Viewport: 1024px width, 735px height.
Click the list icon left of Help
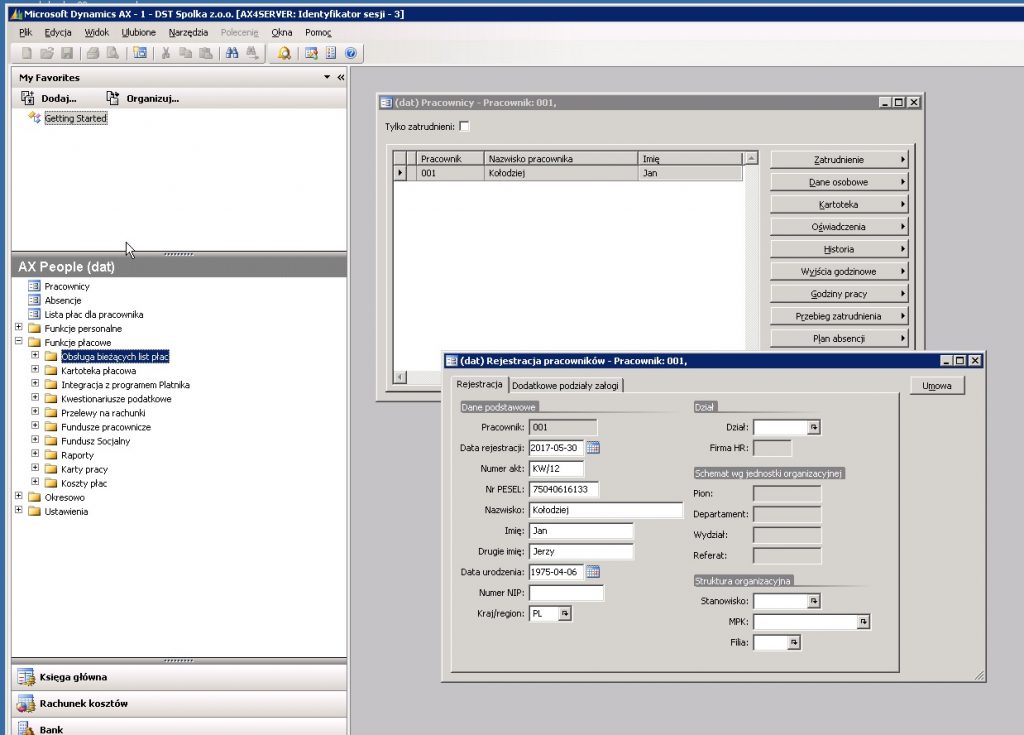point(330,53)
